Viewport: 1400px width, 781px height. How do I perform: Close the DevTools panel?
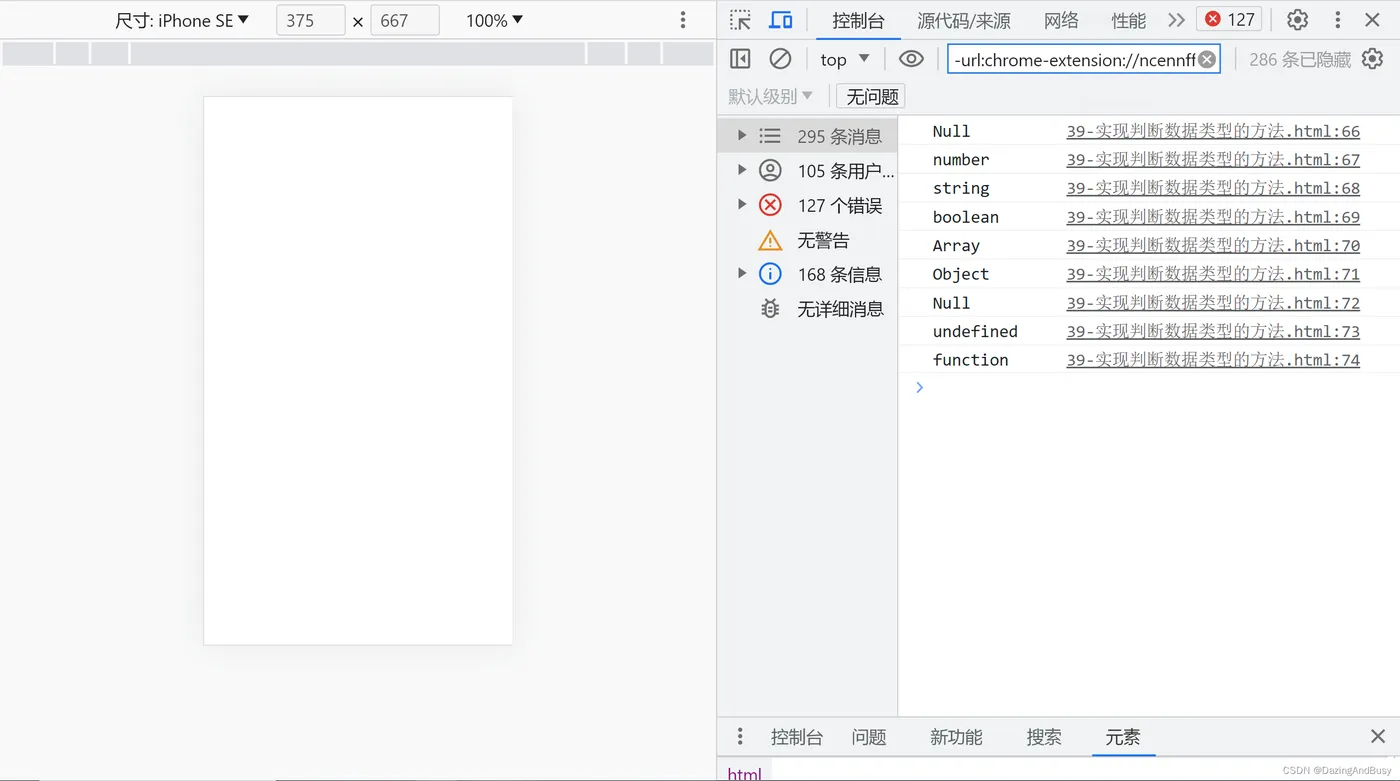pyautogui.click(x=1372, y=20)
